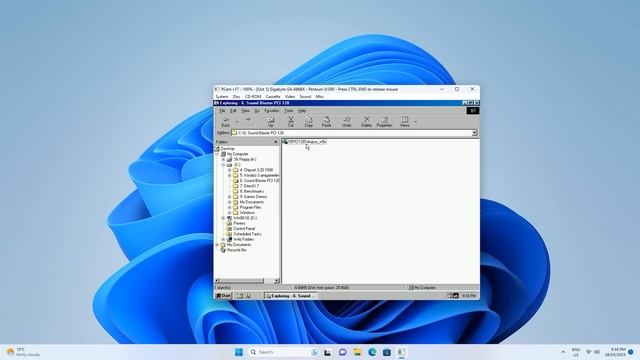
Task: Select the 7. DirectX 7 folder
Action: pyautogui.click(x=249, y=186)
